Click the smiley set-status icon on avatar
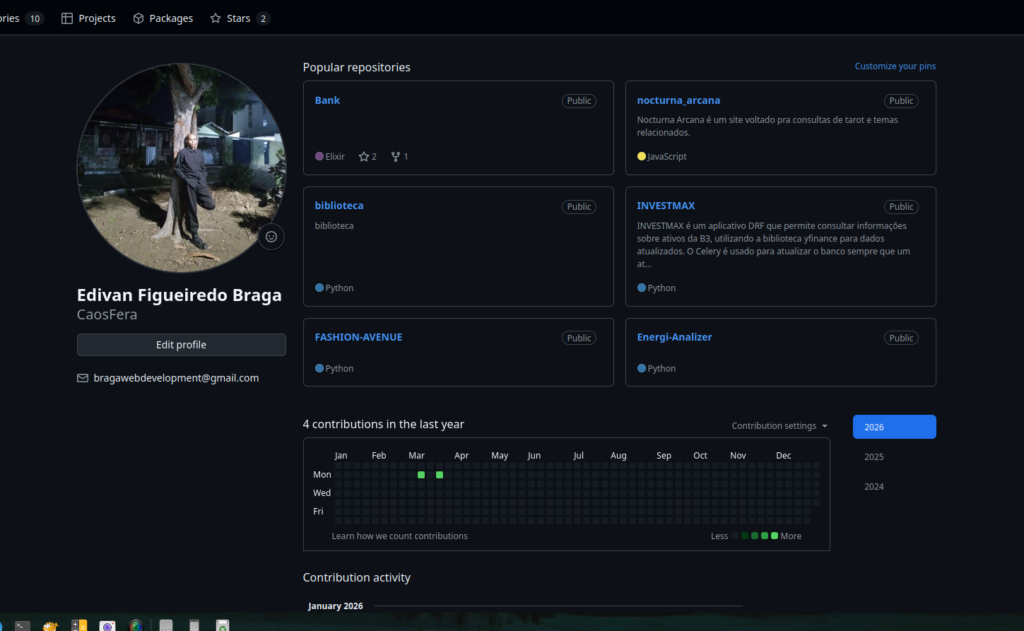1024x631 pixels. [271, 236]
